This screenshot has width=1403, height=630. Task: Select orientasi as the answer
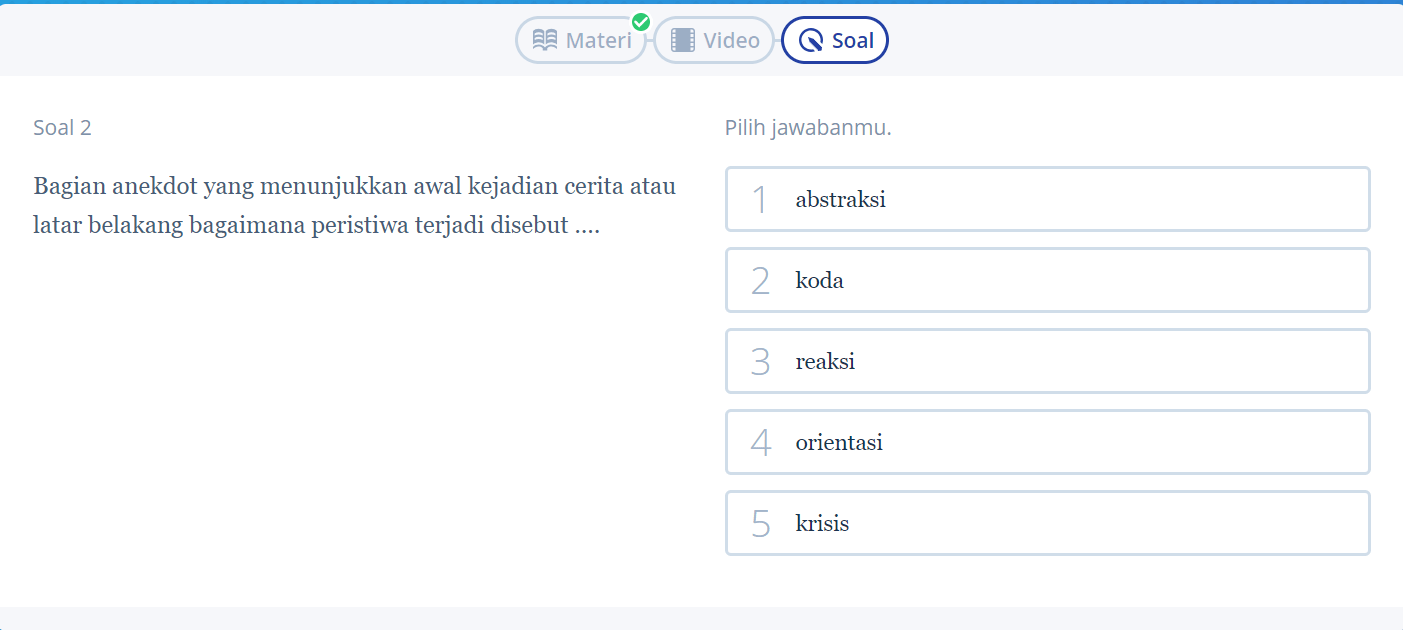click(1047, 442)
